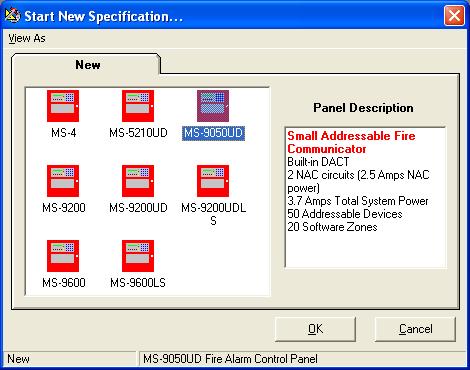Select the MS-9200UDLS panel icon

213,181
